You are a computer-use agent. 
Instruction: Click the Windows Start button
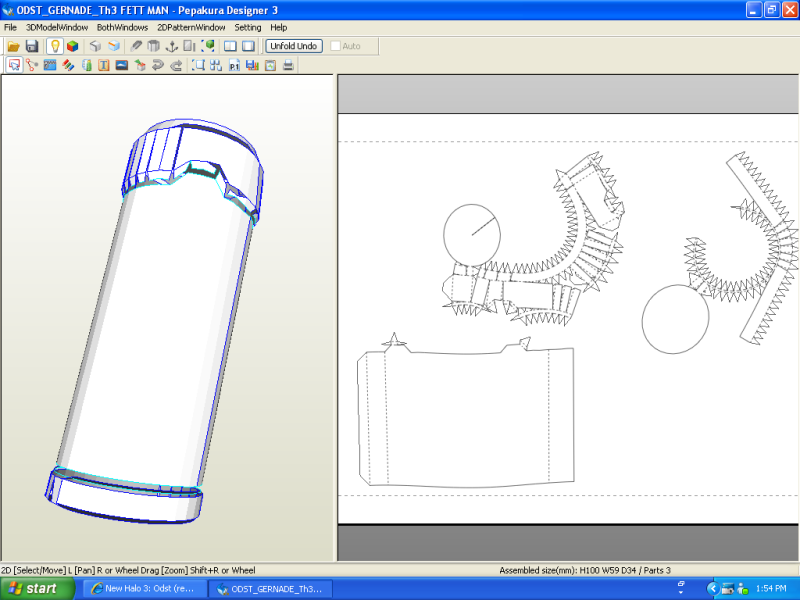pyautogui.click(x=37, y=589)
